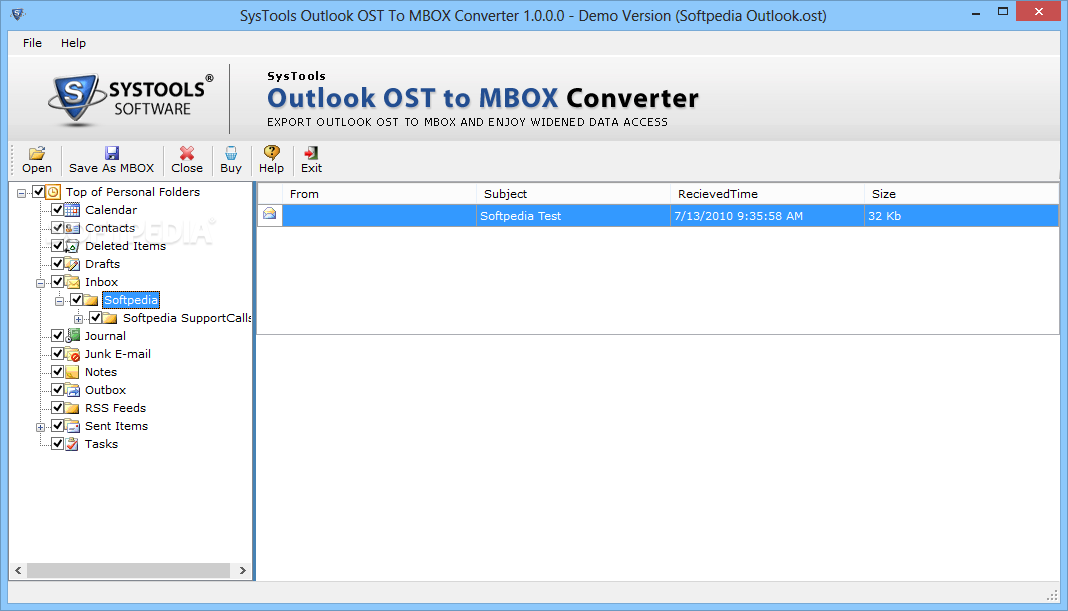1068x611 pixels.
Task: Click the app icon in the title bar
Action: pyautogui.click(x=18, y=14)
